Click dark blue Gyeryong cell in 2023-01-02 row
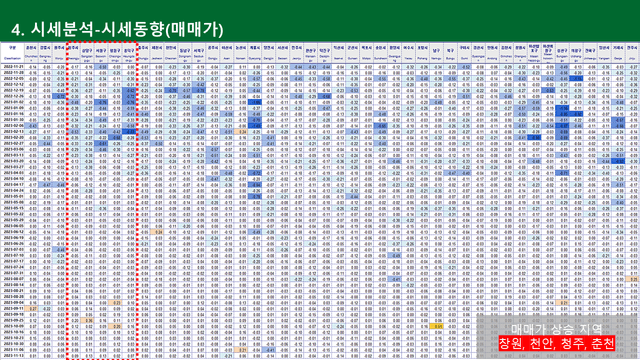Screen dimensions: 640x360 tap(255, 102)
